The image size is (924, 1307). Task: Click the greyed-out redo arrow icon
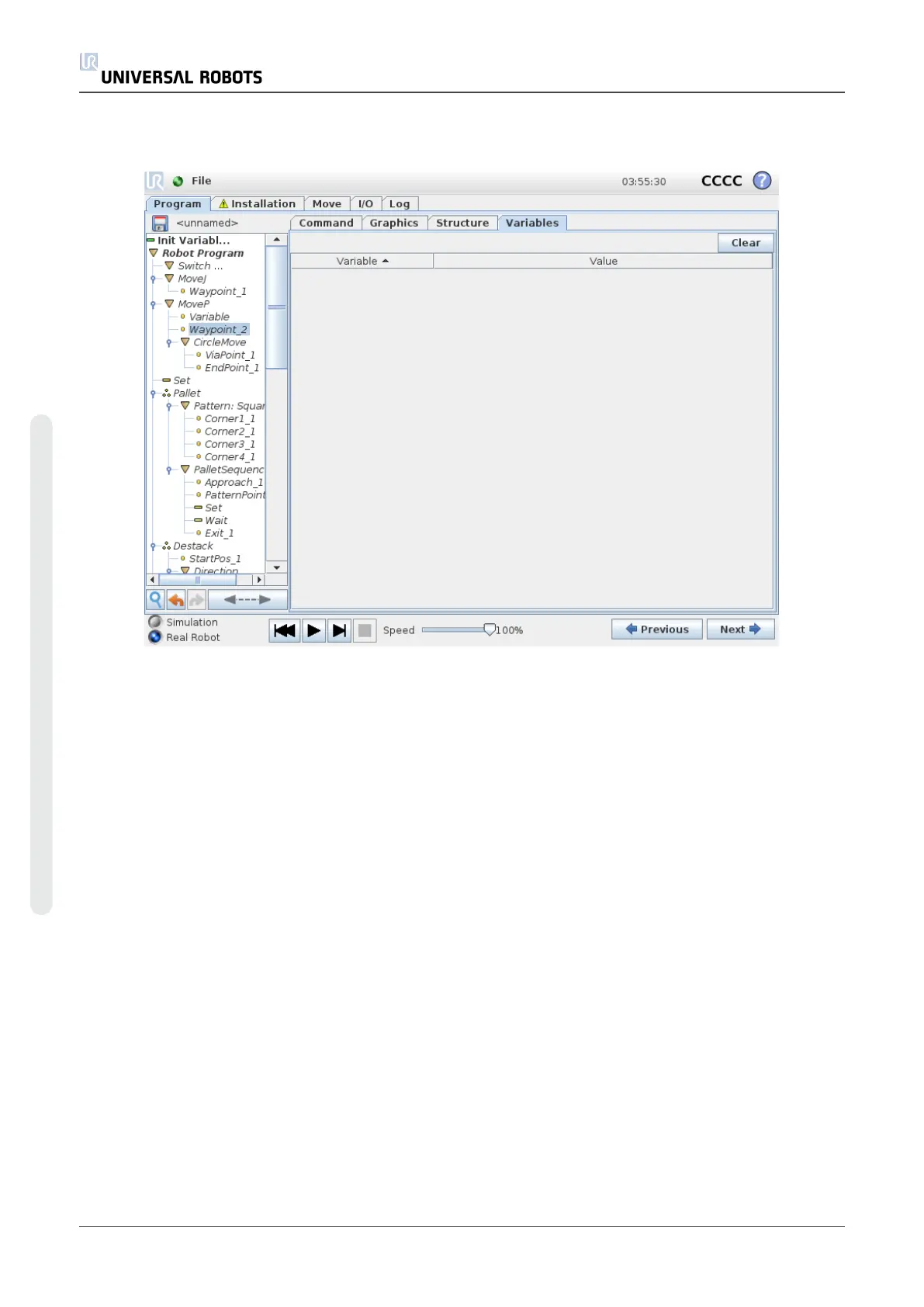point(196,599)
